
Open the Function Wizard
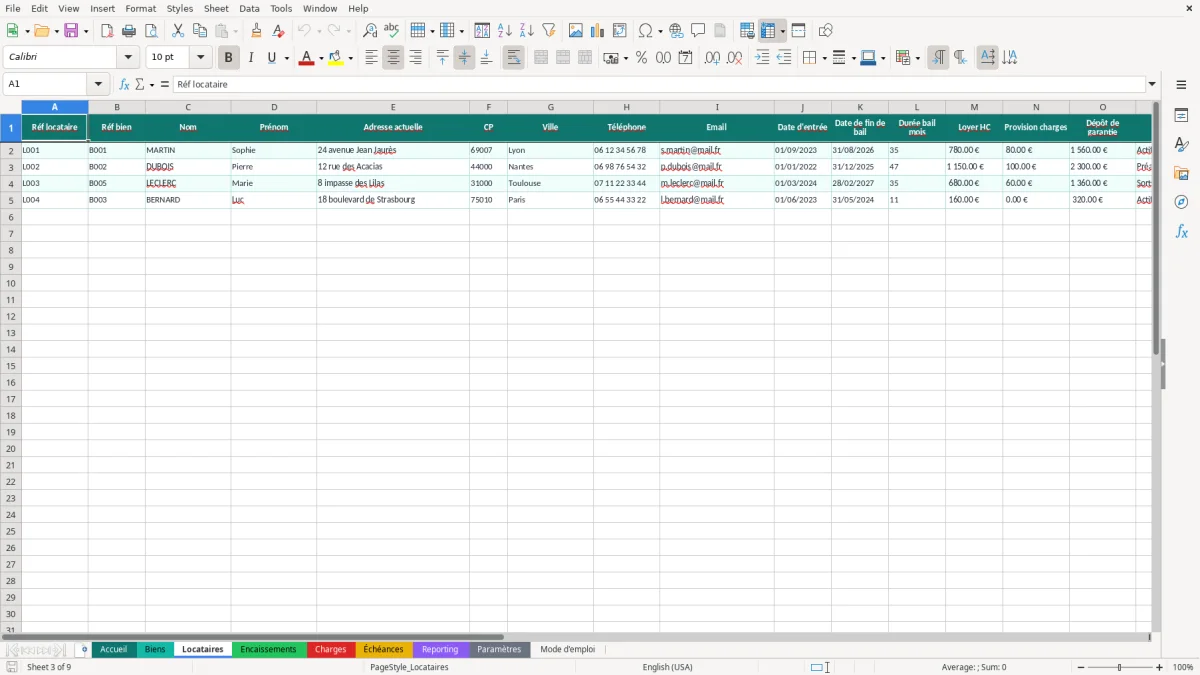coord(125,84)
